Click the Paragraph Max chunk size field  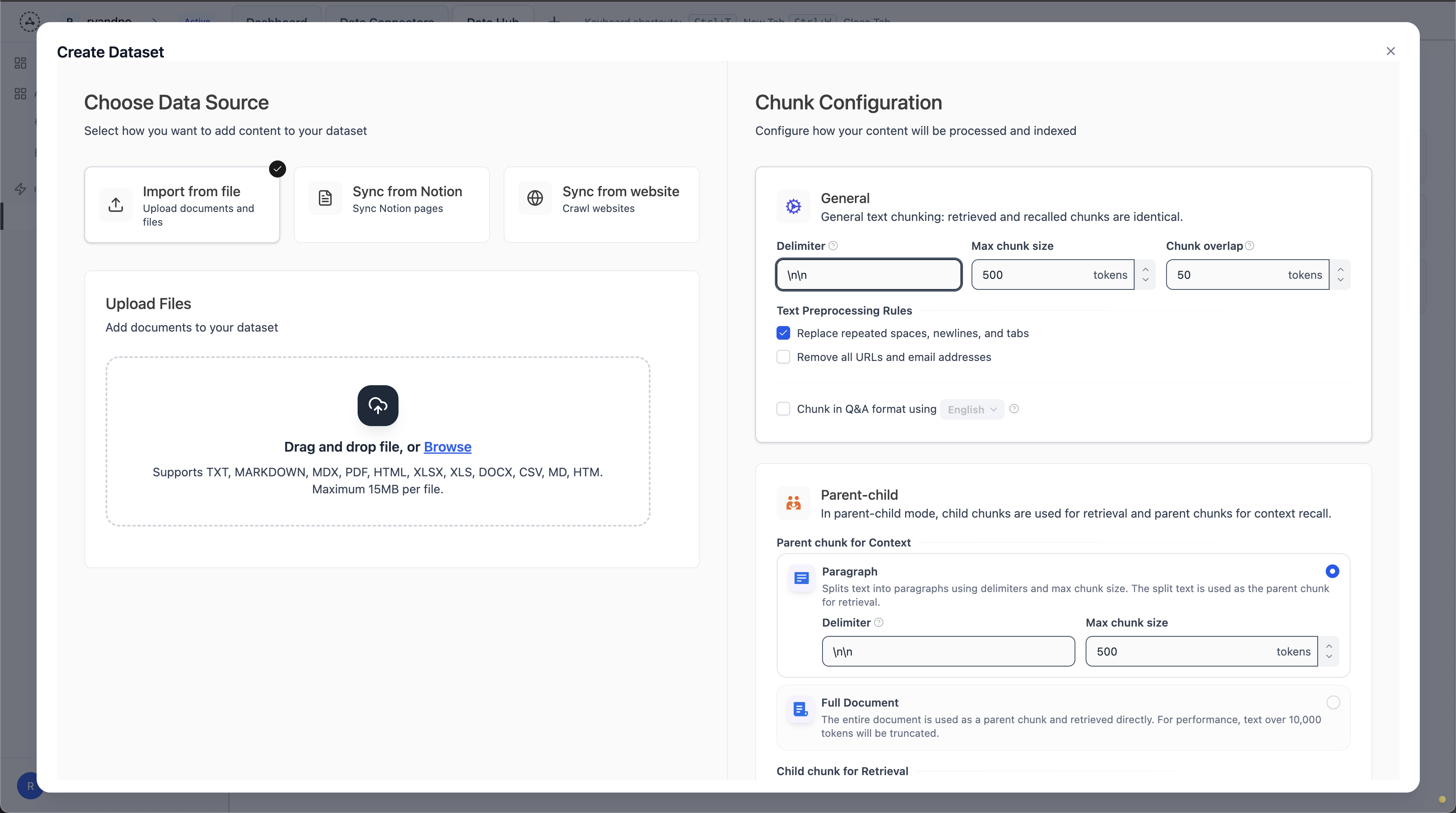coord(1201,651)
